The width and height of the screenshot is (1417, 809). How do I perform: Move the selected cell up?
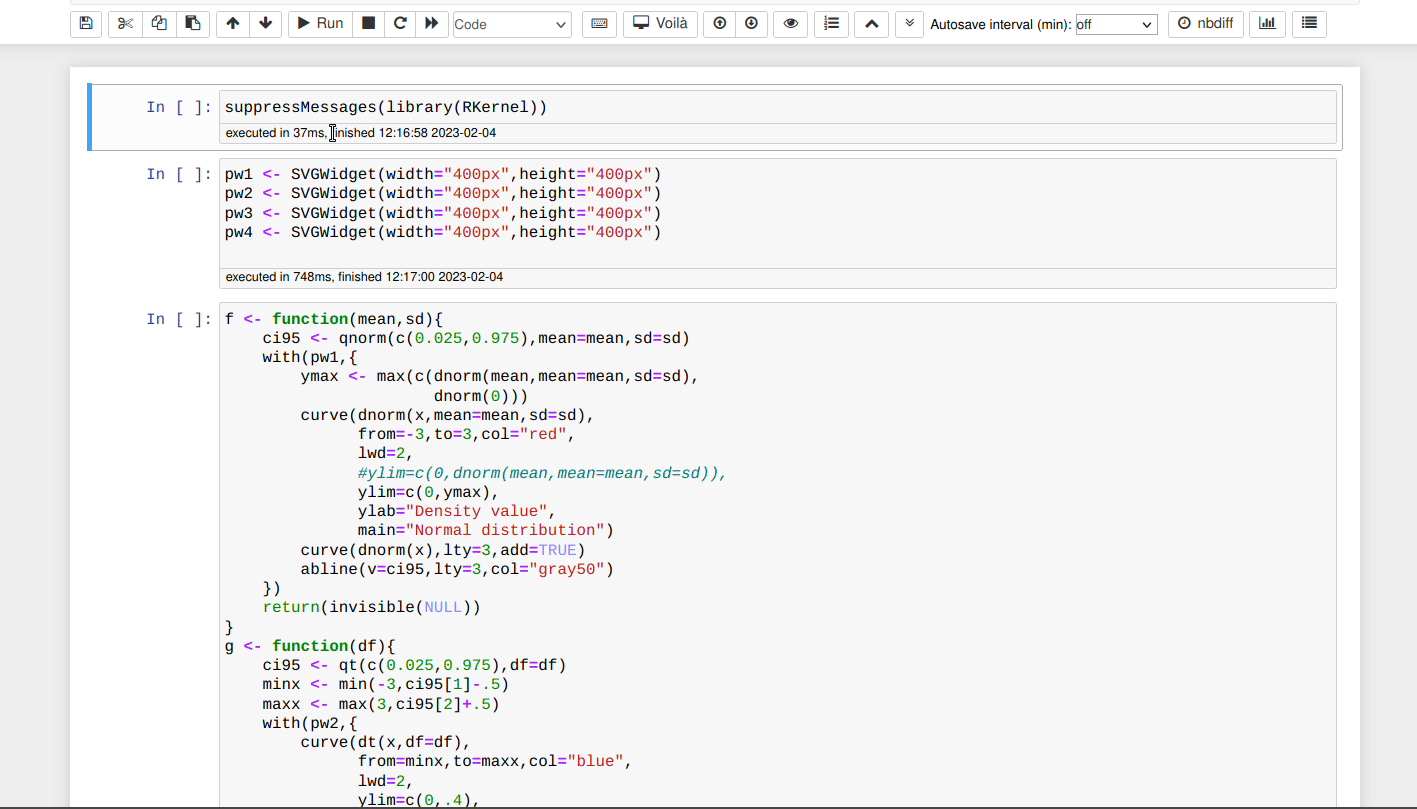click(x=232, y=23)
